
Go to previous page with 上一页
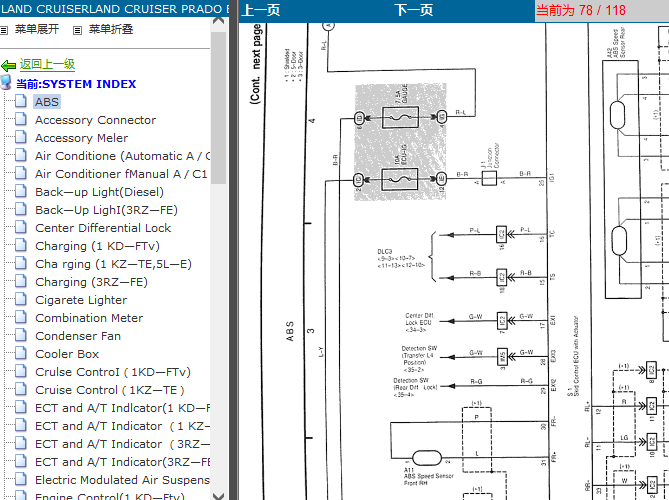[x=261, y=10]
